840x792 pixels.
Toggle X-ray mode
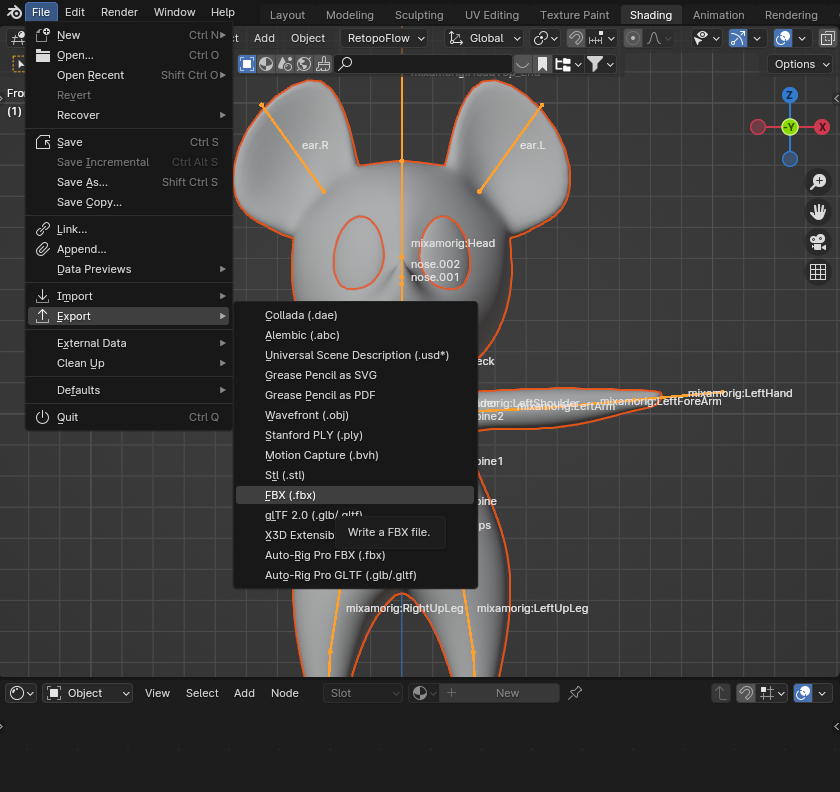[x=827, y=38]
